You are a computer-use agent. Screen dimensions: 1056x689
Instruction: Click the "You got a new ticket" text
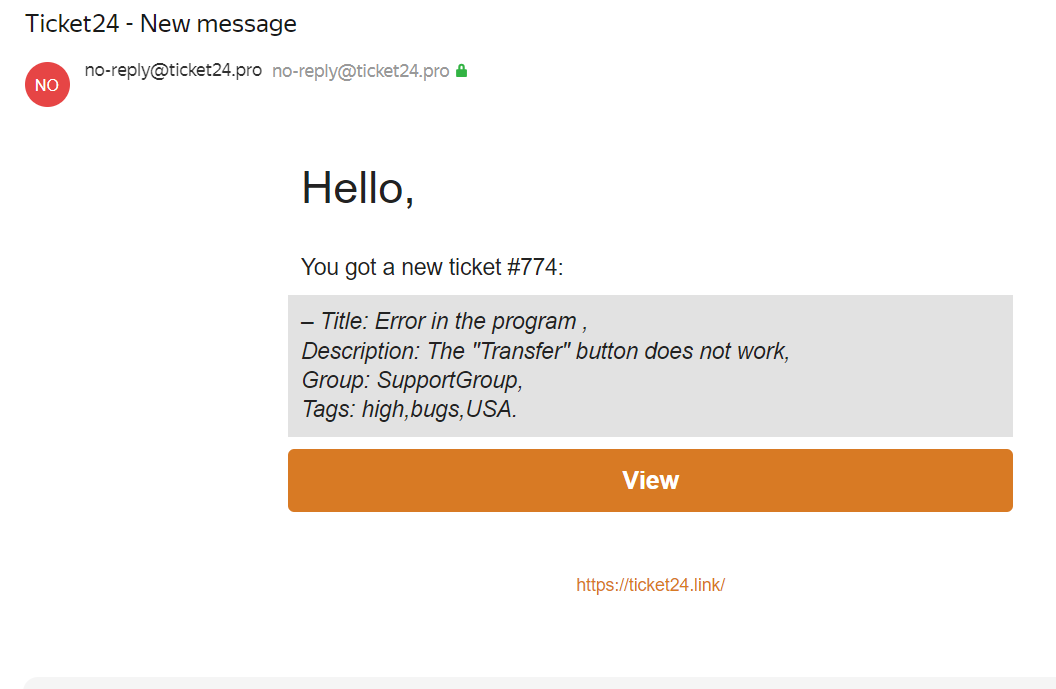401,267
